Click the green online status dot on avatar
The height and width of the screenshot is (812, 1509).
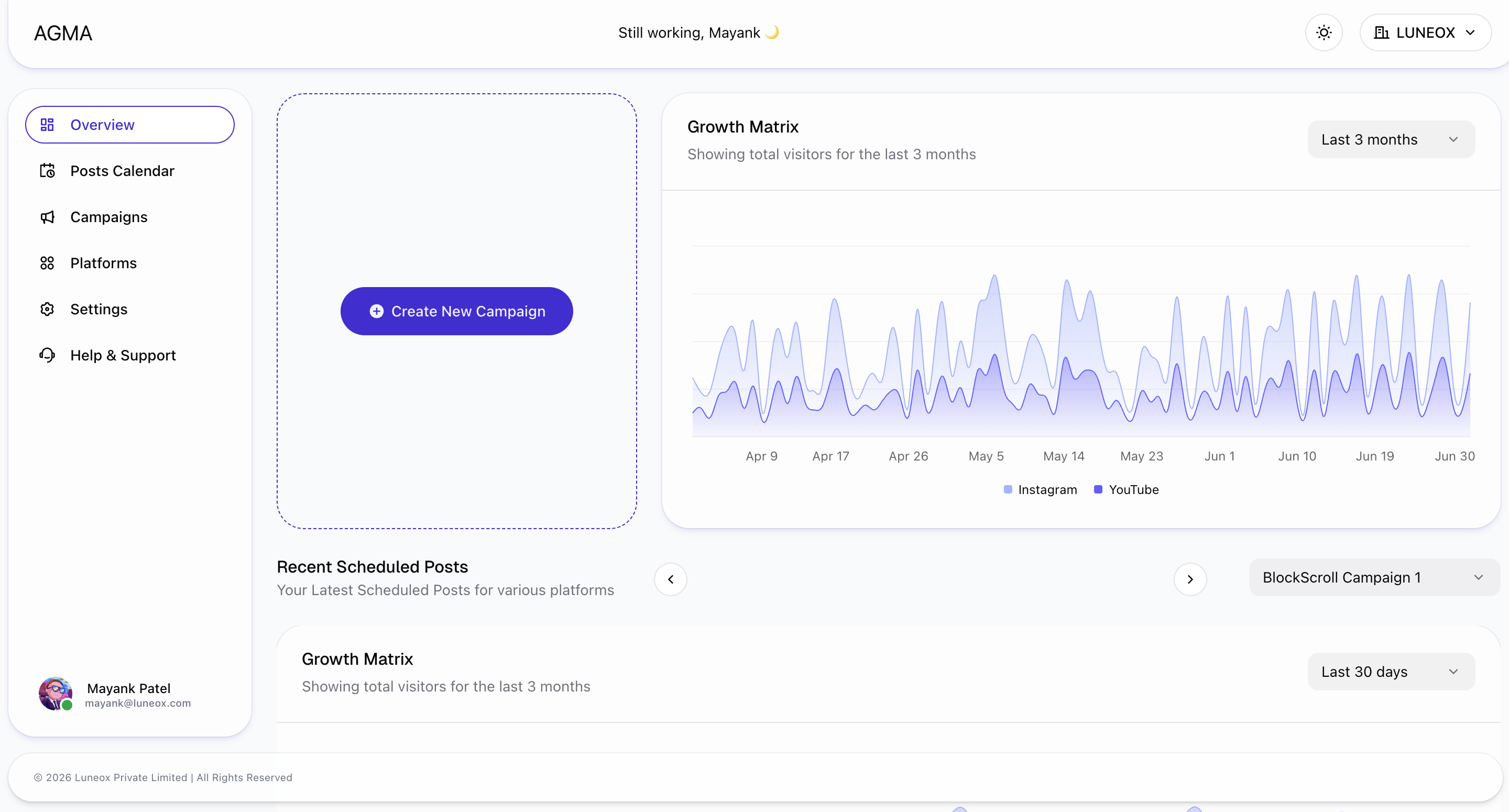point(68,705)
